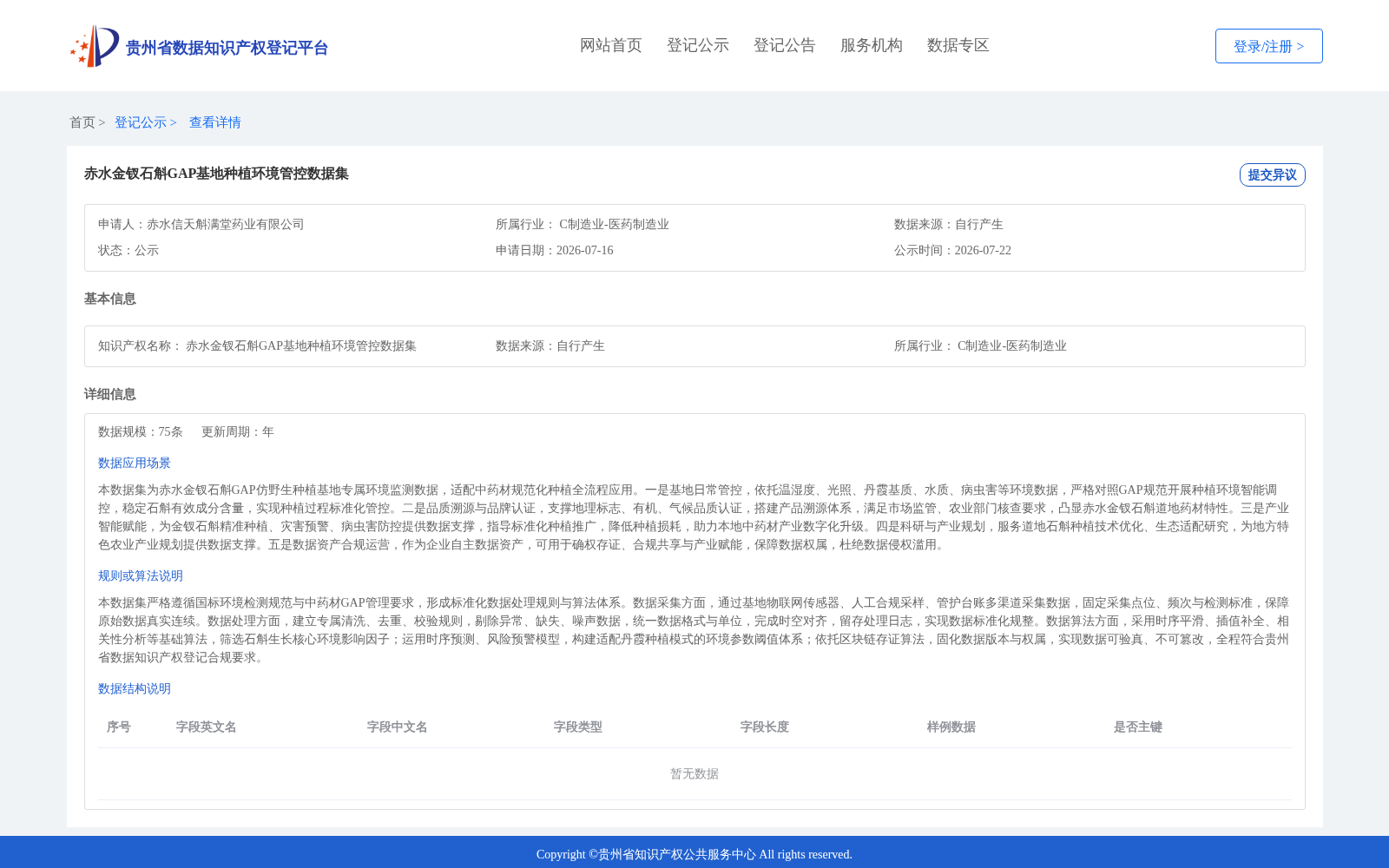Click the 提交异议 button
1389x868 pixels.
click(1272, 174)
